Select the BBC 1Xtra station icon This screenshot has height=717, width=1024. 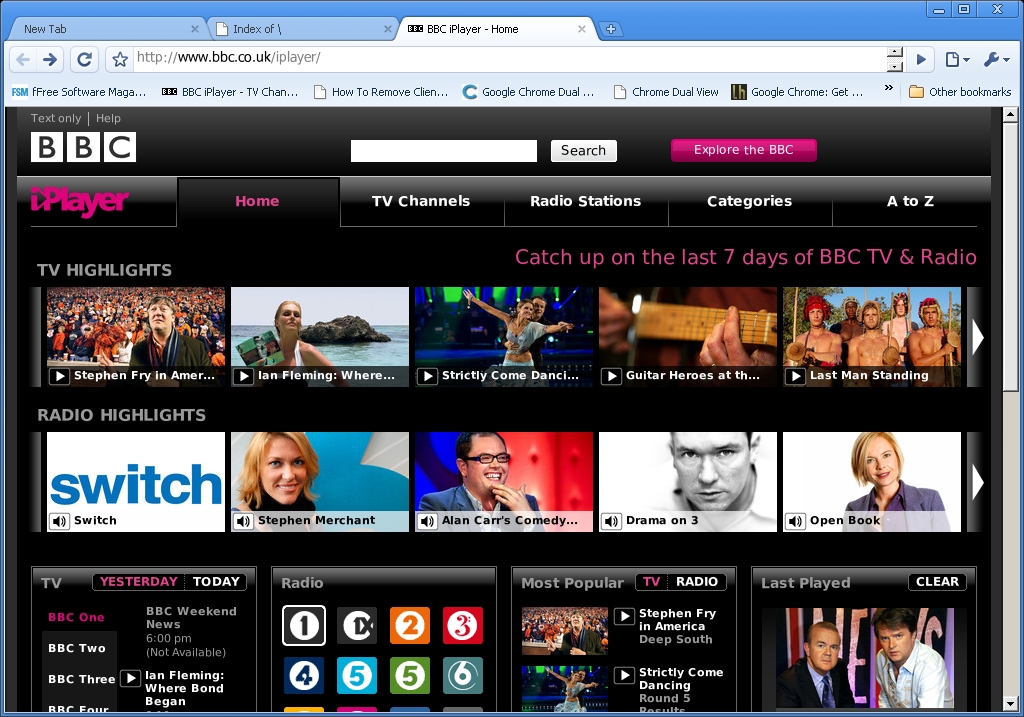click(357, 626)
